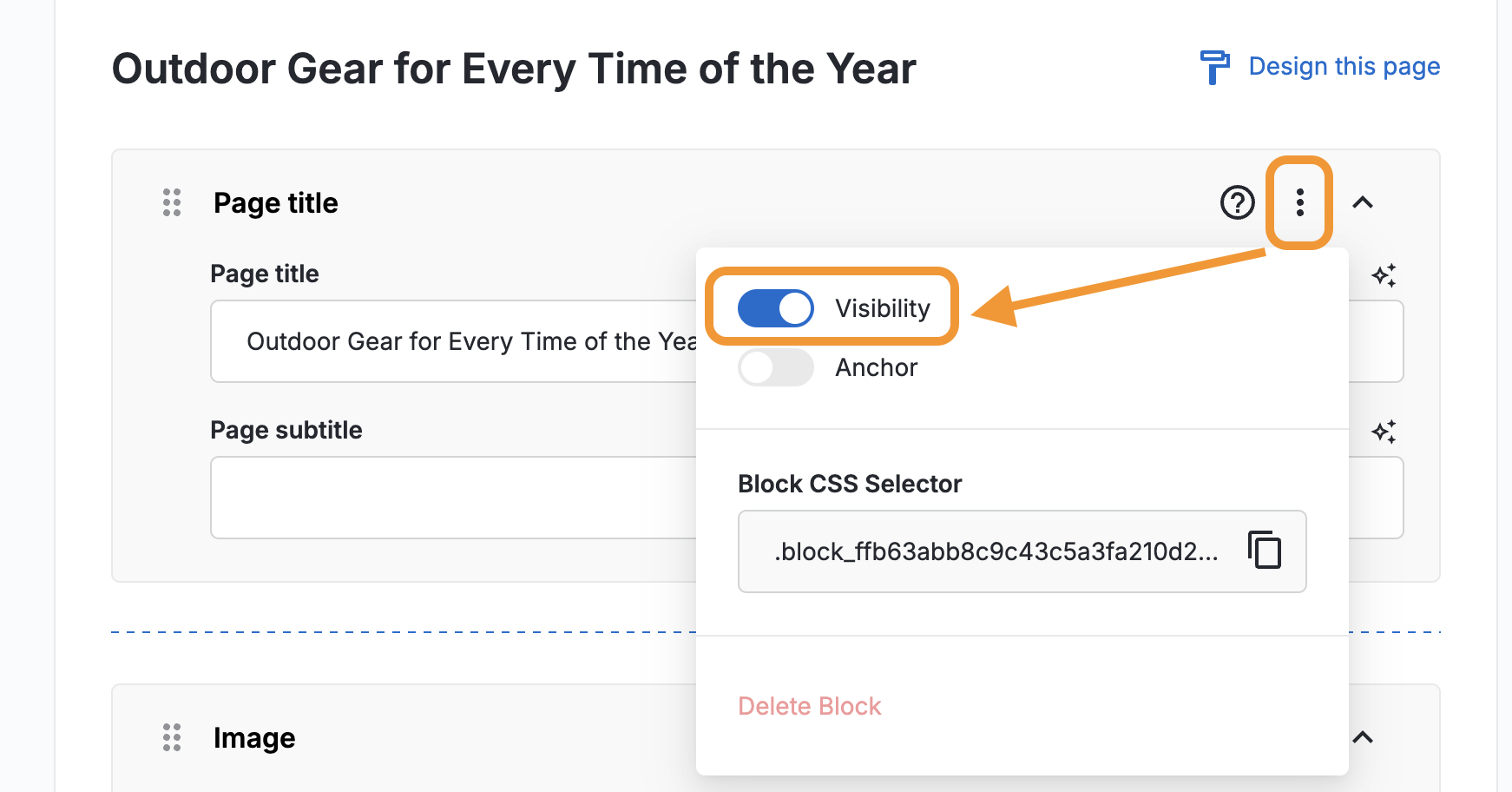Click the Page title text field
The image size is (1512, 792).
coord(453,341)
